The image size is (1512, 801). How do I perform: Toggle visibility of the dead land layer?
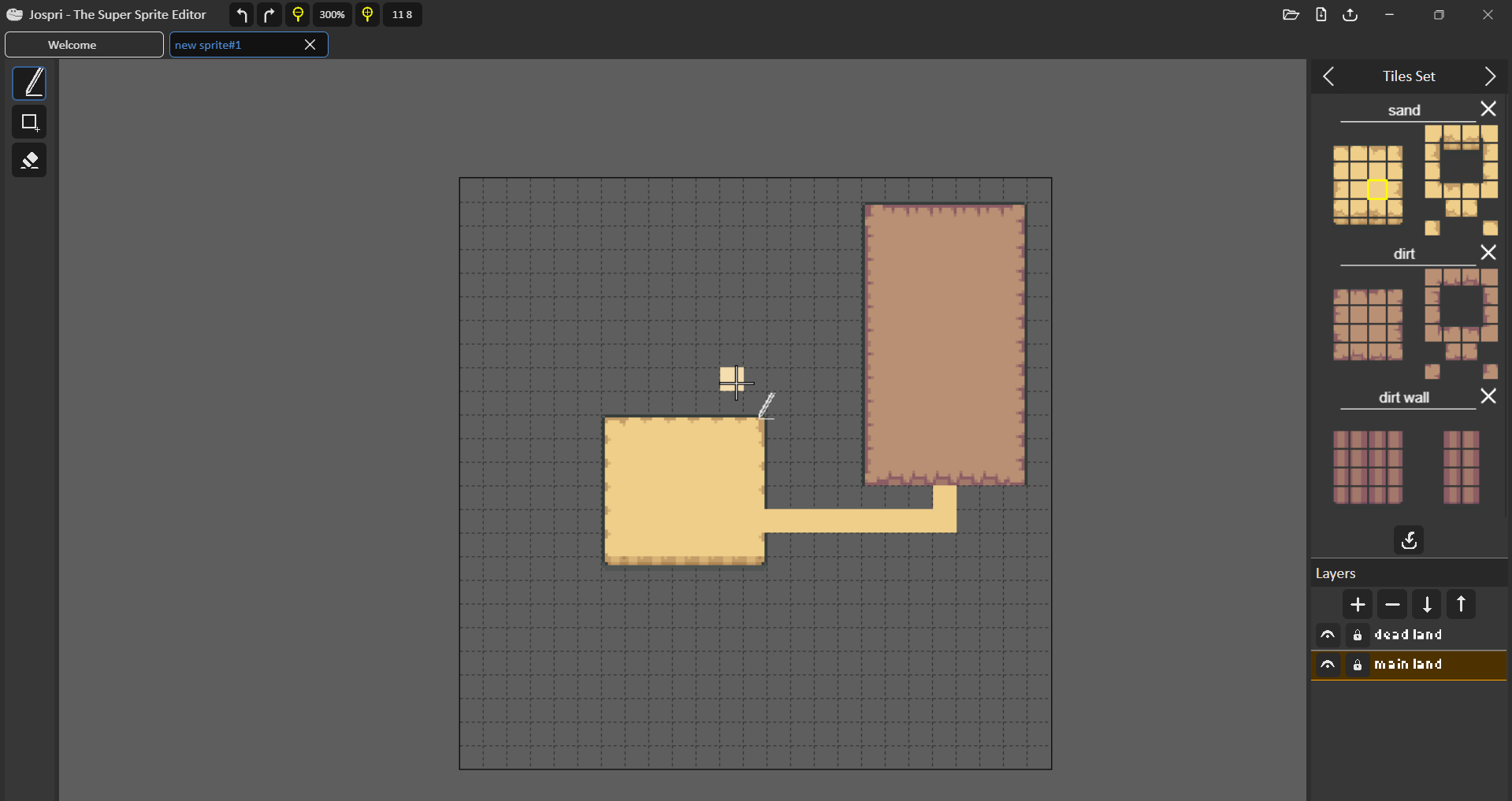[x=1328, y=635]
